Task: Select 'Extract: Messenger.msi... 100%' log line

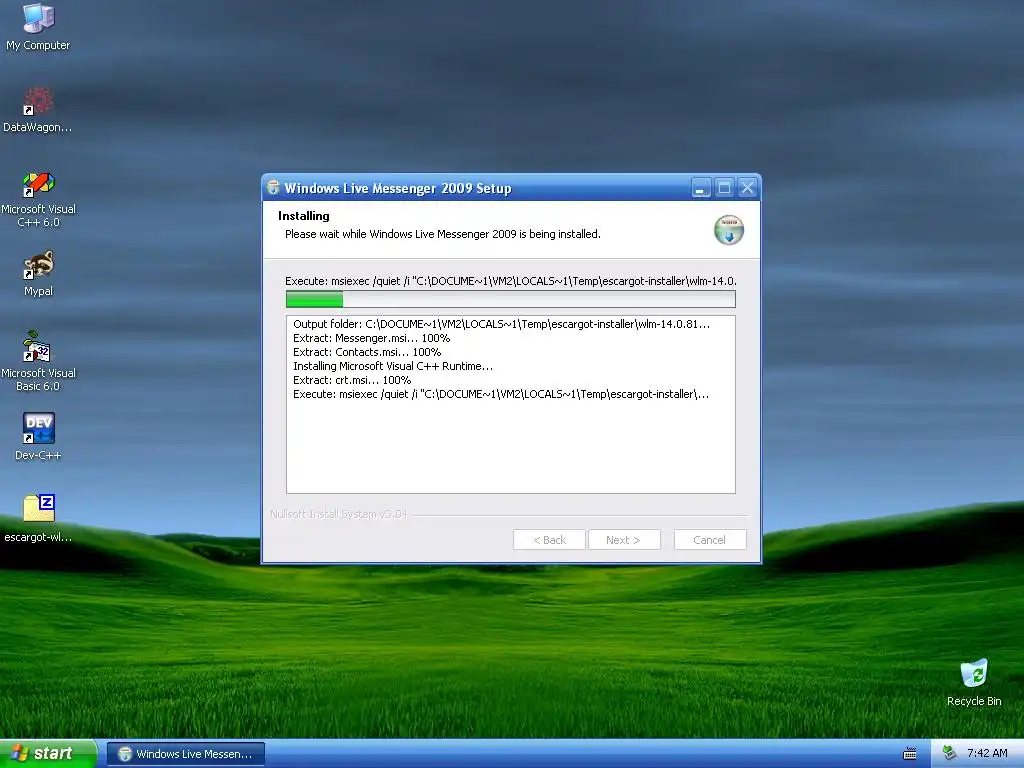Action: 371,338
